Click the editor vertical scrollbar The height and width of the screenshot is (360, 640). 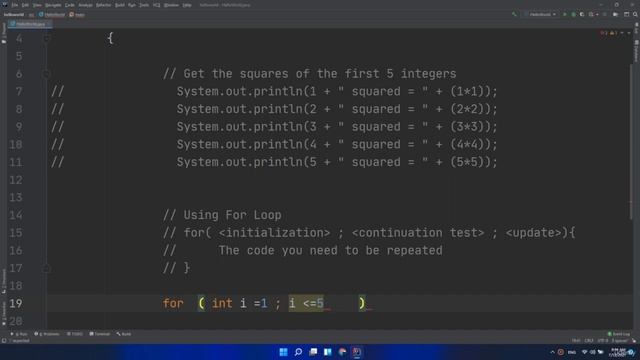point(631,142)
